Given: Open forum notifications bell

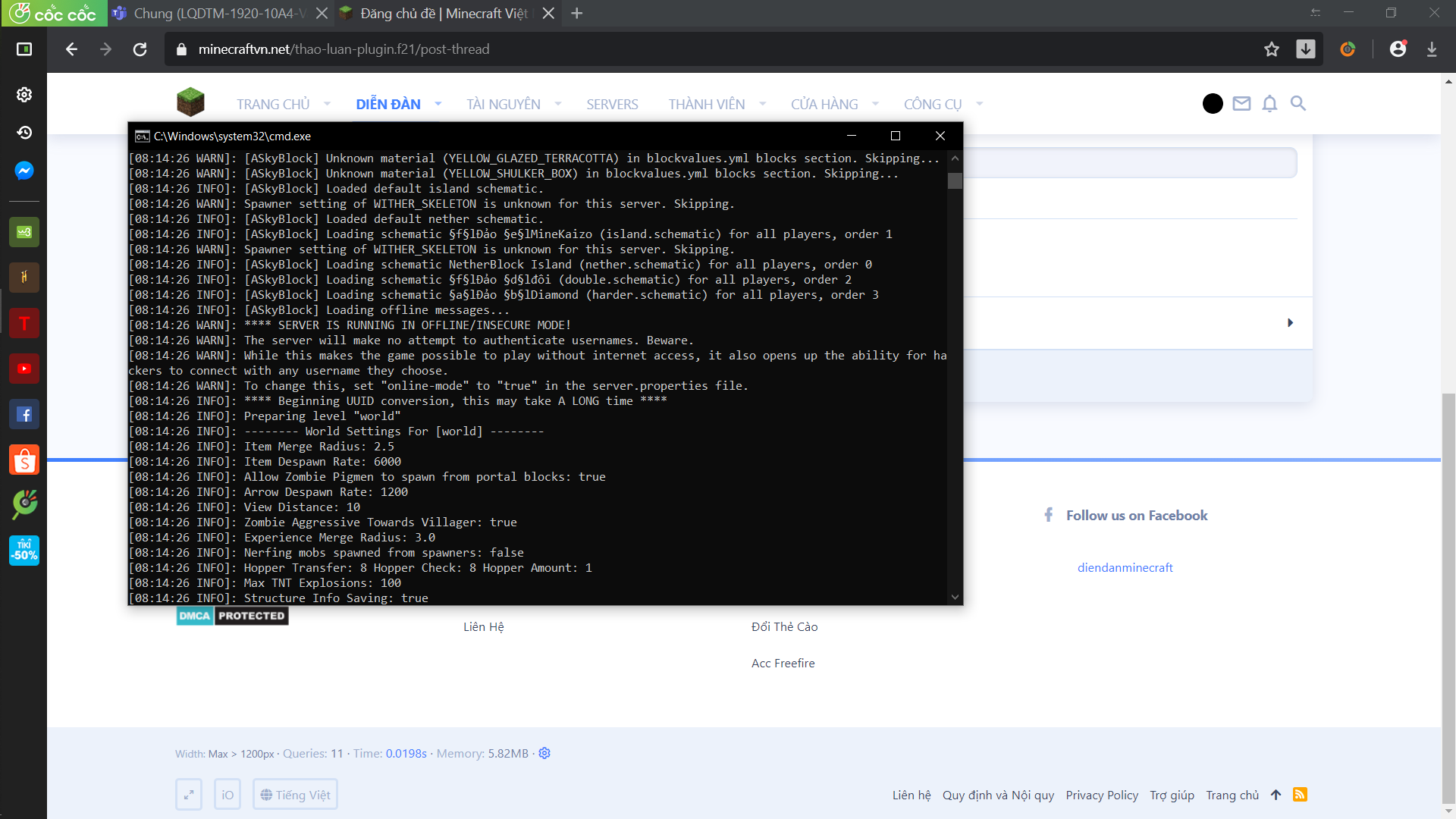Looking at the screenshot, I should (1269, 103).
